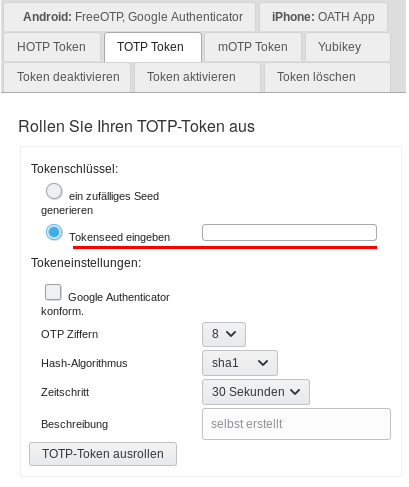This screenshot has width=409, height=487.
Task: Focus the Tokenseed input field
Action: pos(289,233)
